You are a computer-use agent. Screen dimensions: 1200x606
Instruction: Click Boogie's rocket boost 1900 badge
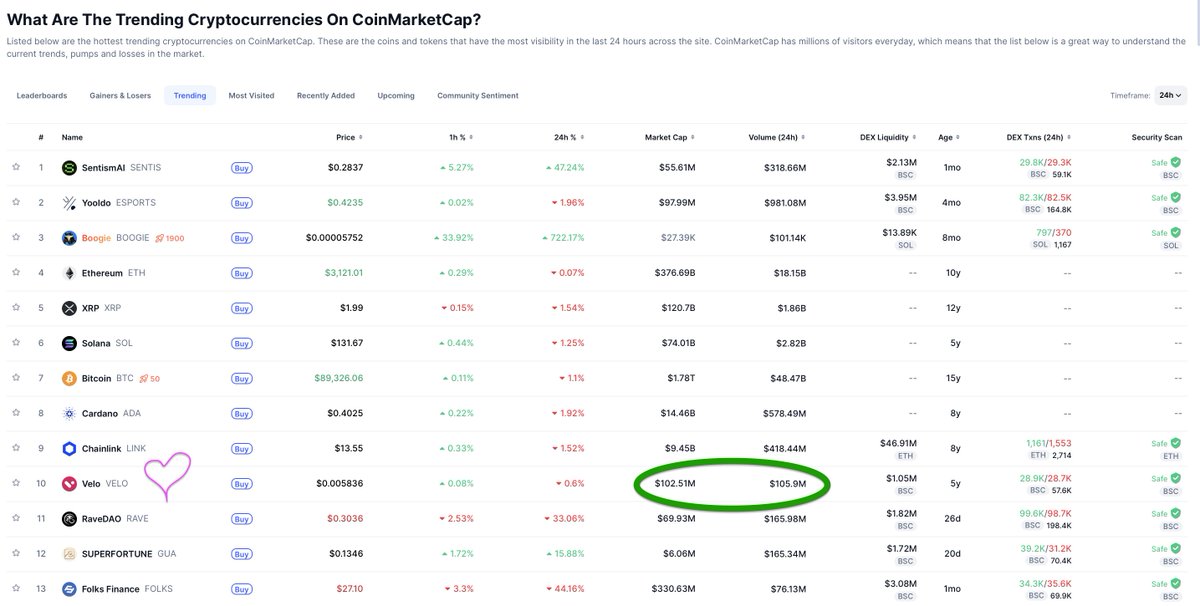(169, 238)
